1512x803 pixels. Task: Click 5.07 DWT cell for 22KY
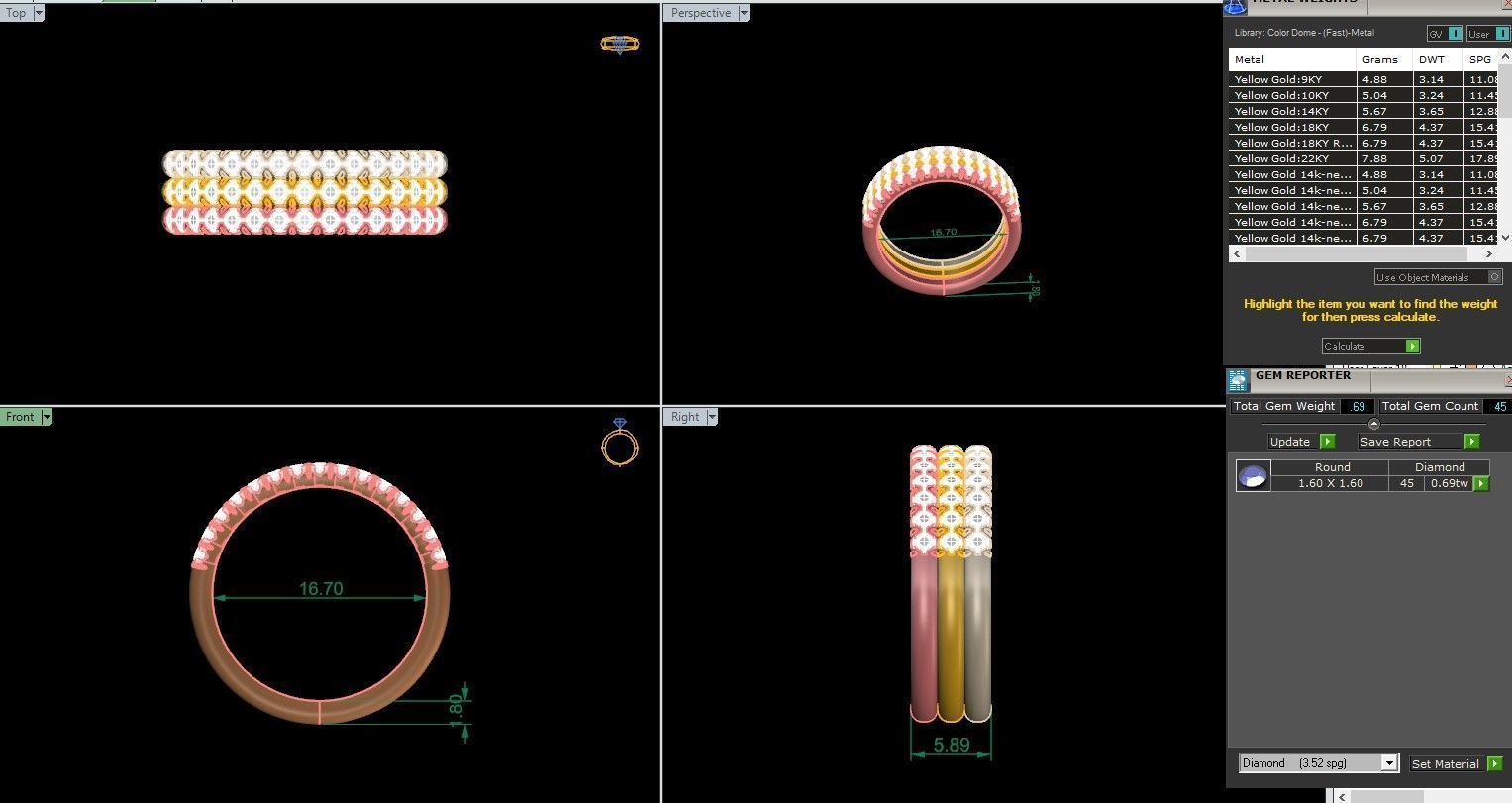point(1439,158)
